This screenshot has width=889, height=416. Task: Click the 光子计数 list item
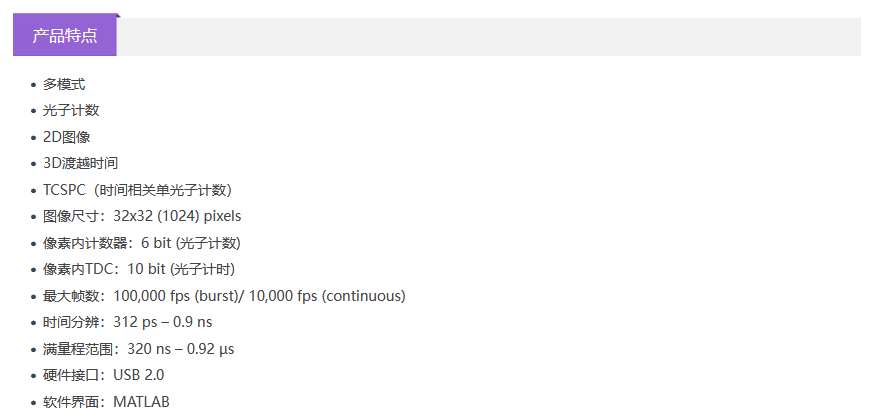coord(71,110)
